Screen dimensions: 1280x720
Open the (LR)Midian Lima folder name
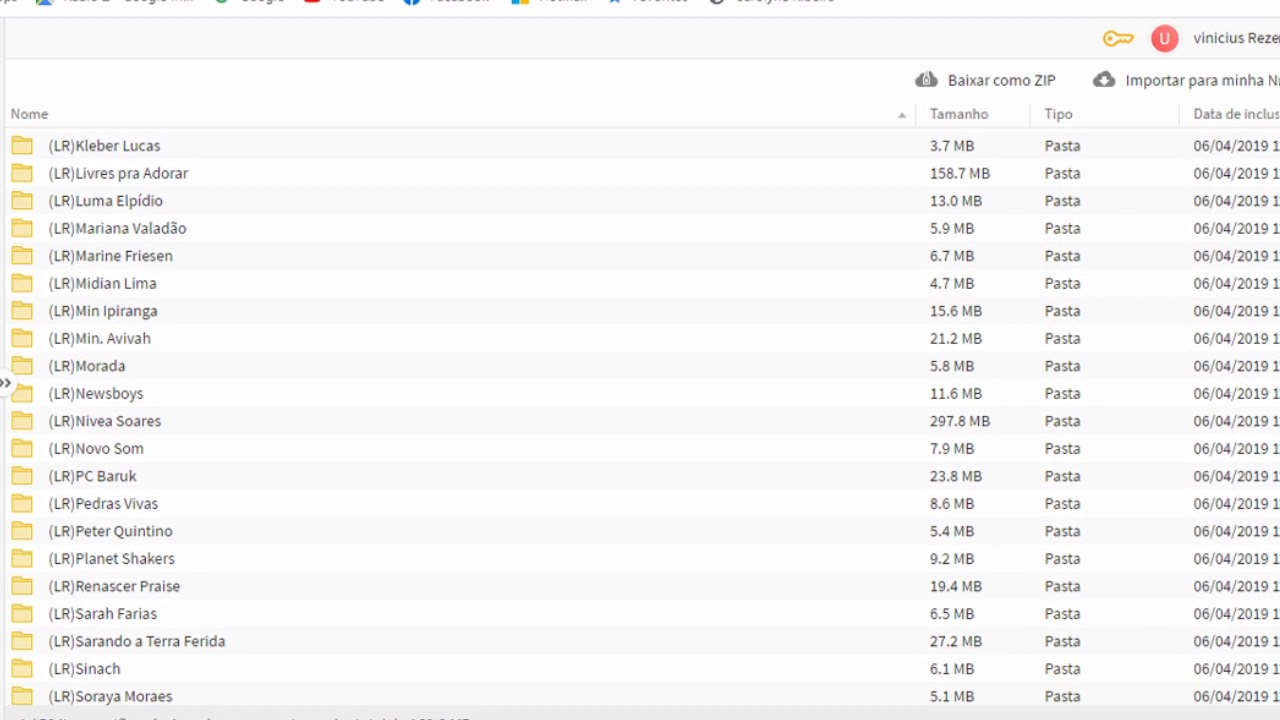pos(102,283)
